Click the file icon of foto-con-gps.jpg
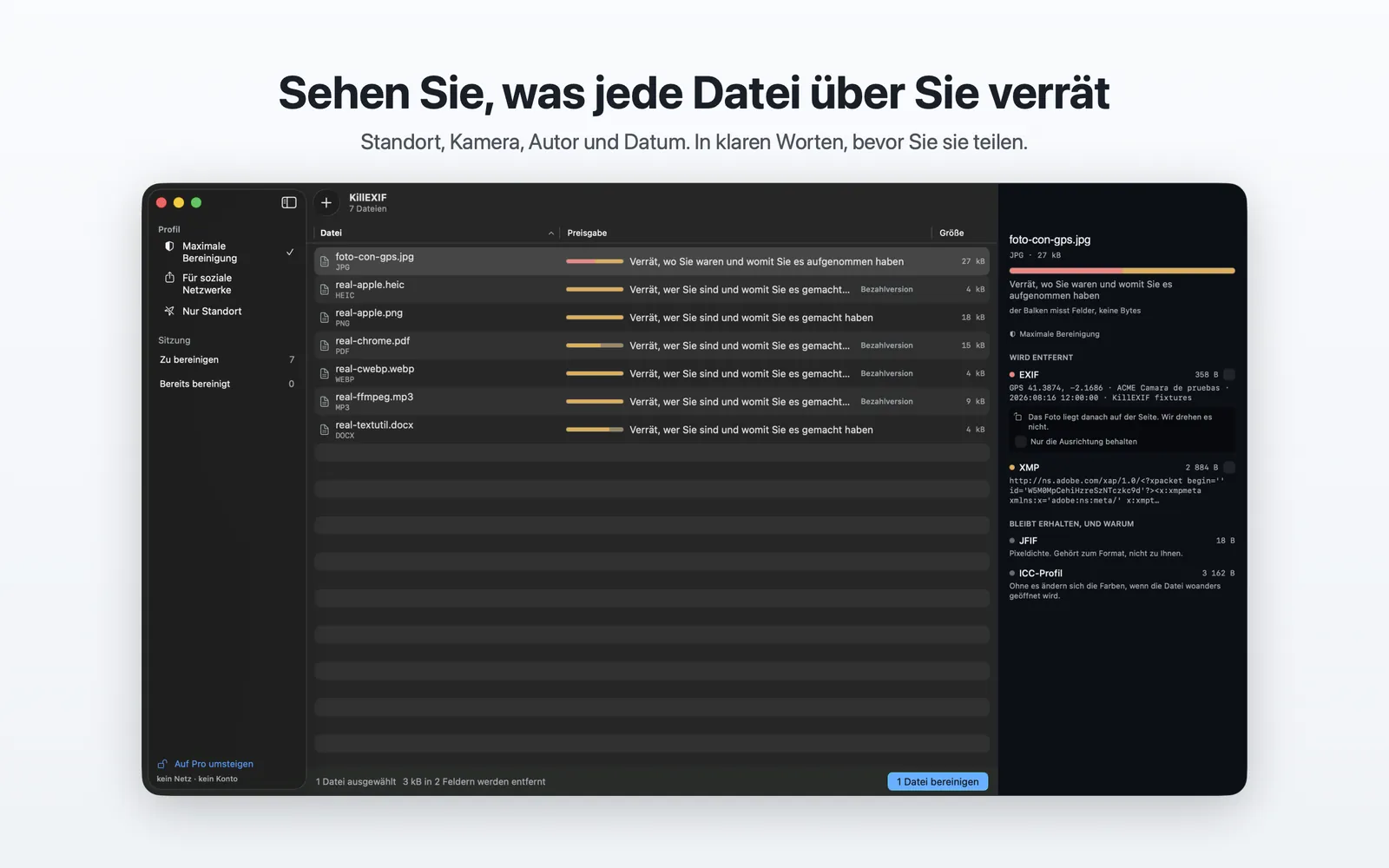Viewport: 1389px width, 868px height. click(x=325, y=261)
